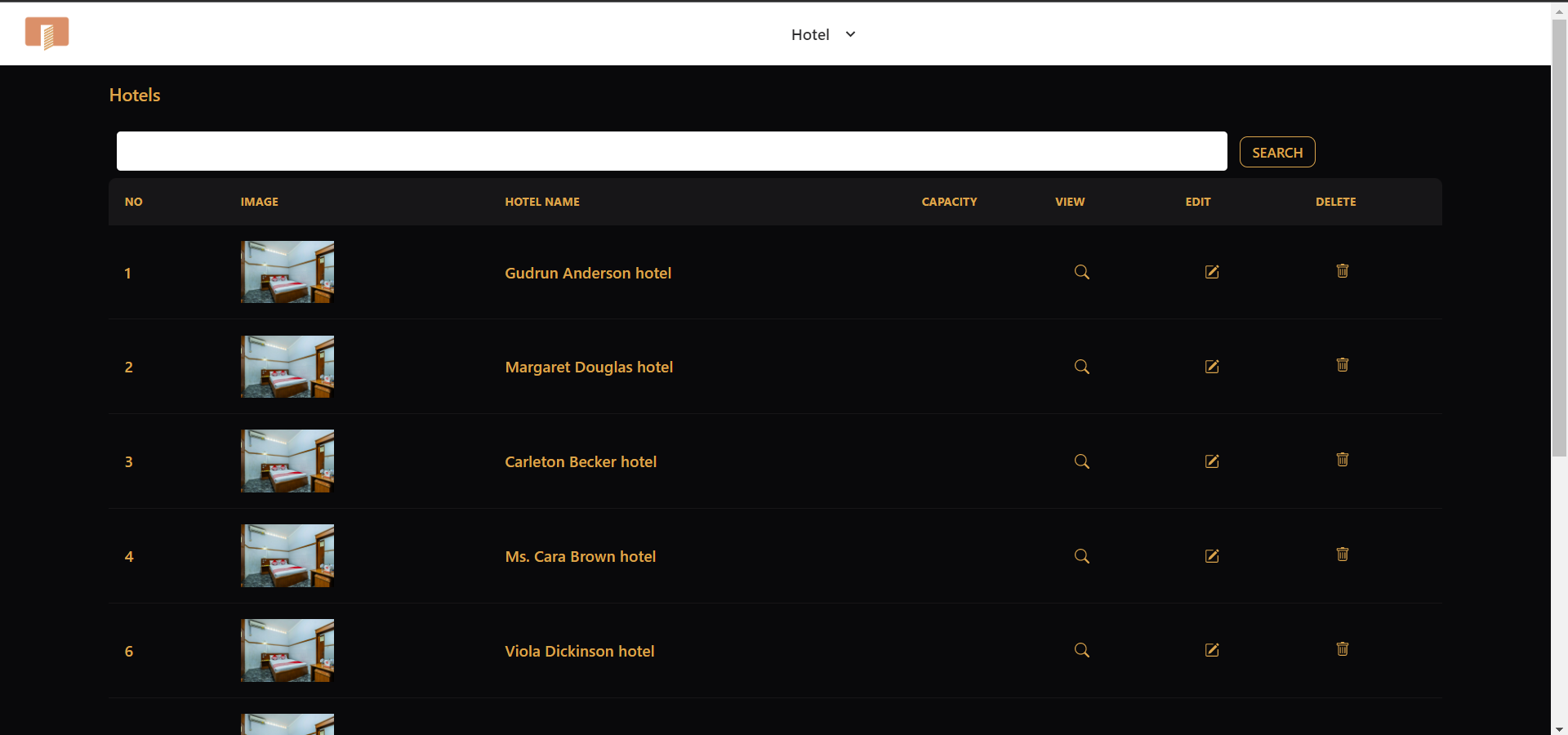
Task: Select the Ms. Cara Brown hotel name
Action: [581, 557]
